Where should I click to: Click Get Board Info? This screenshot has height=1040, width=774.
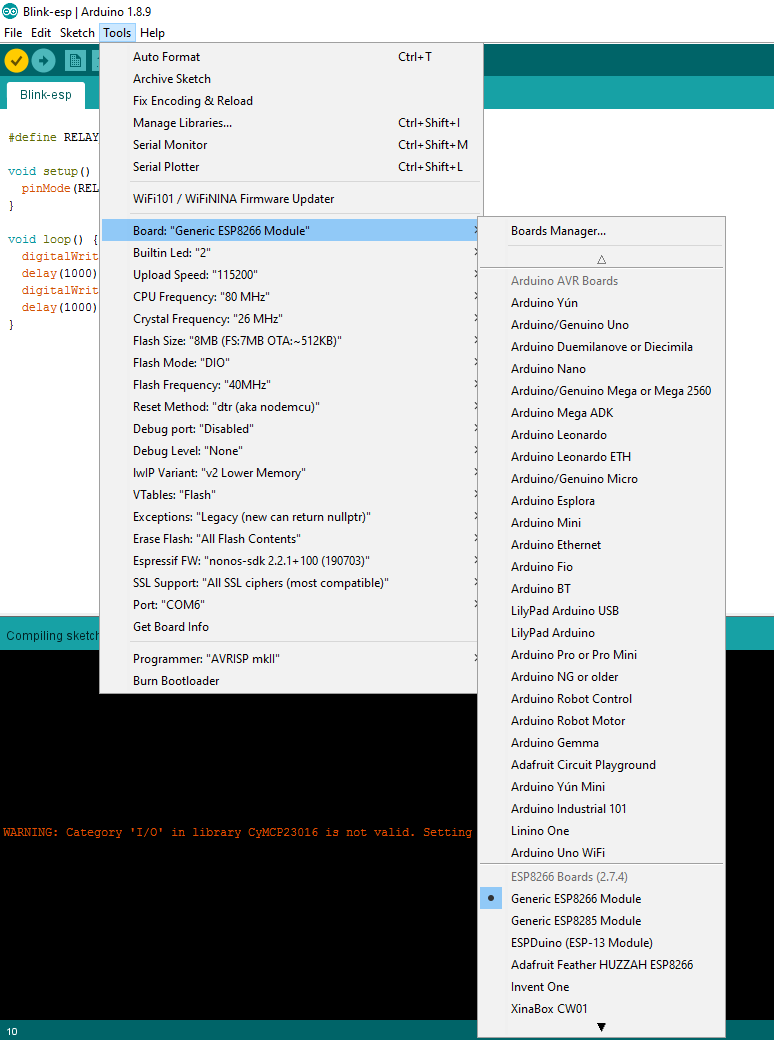(290, 627)
